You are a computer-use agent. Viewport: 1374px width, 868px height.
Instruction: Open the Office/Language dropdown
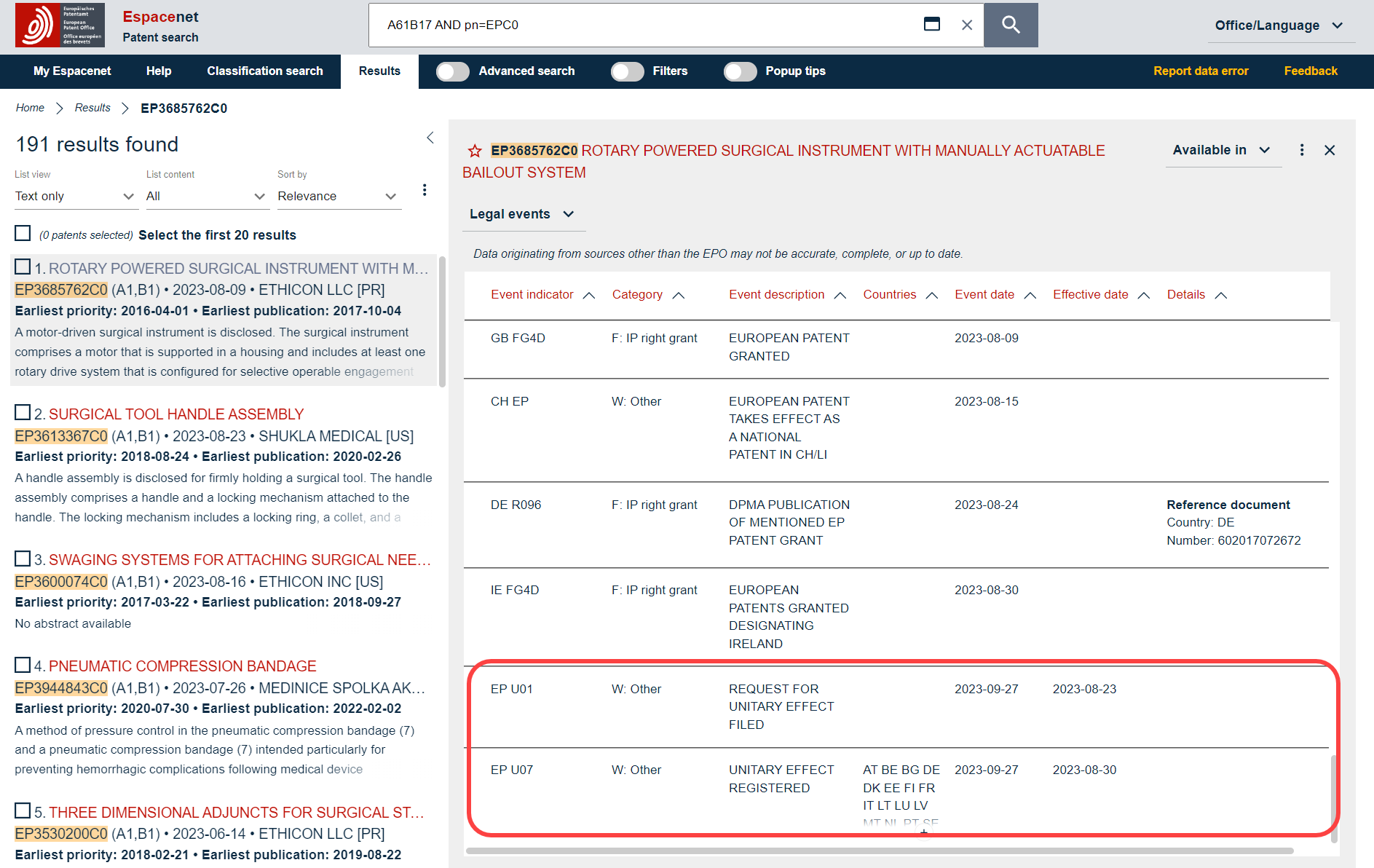click(x=1278, y=25)
